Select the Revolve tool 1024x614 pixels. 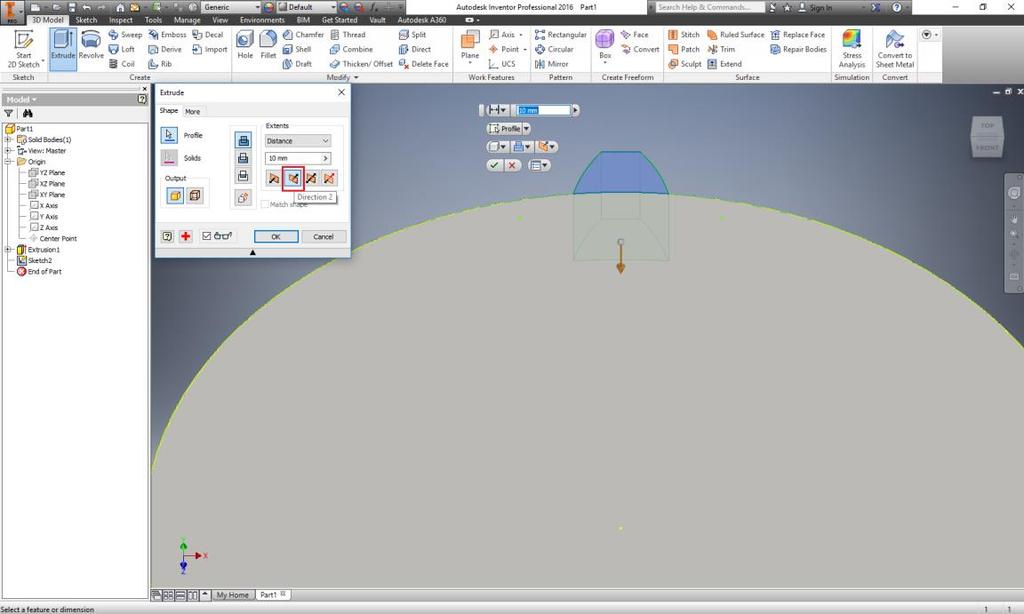pos(91,46)
